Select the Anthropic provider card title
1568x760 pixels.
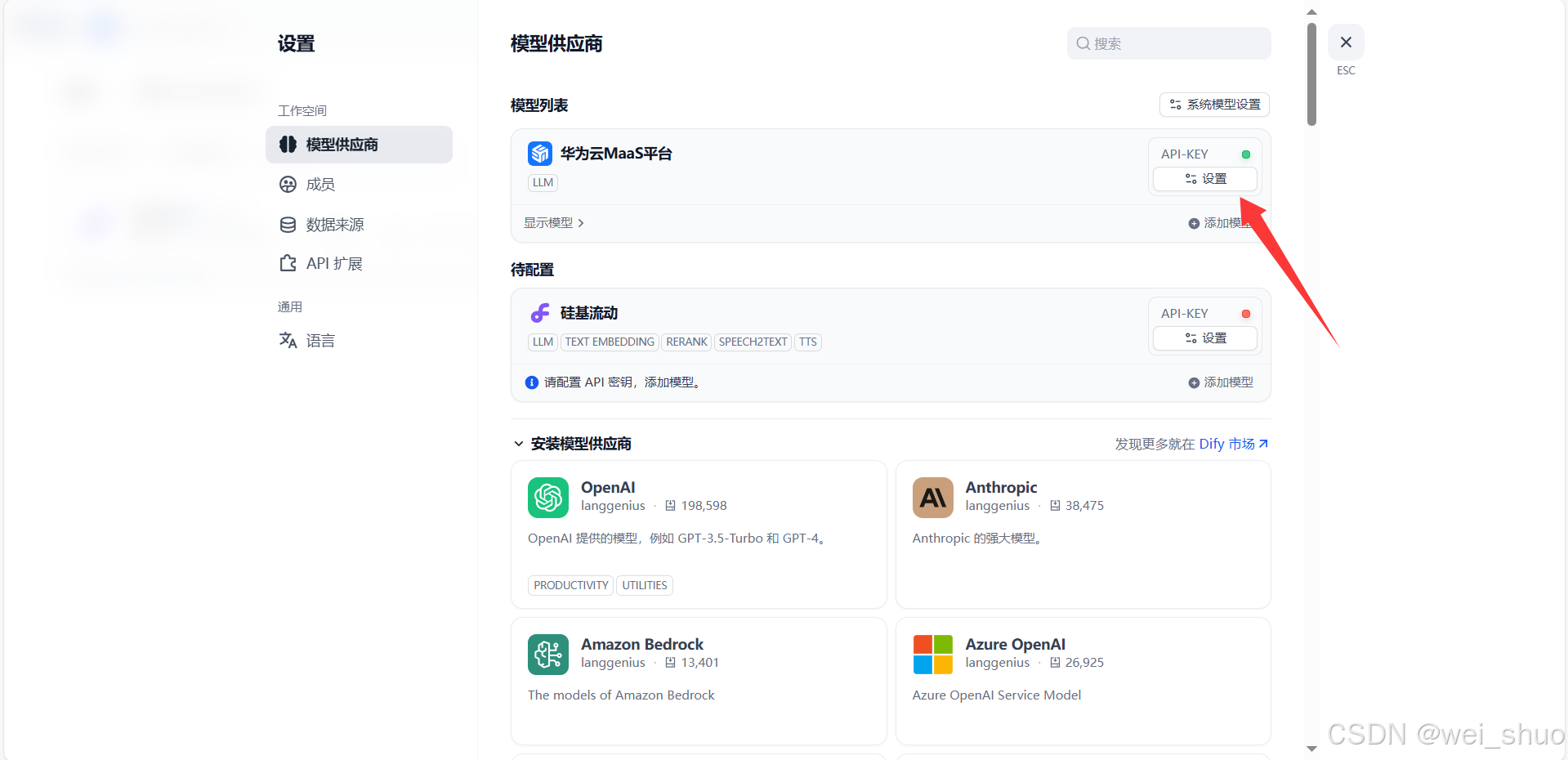[1001, 487]
